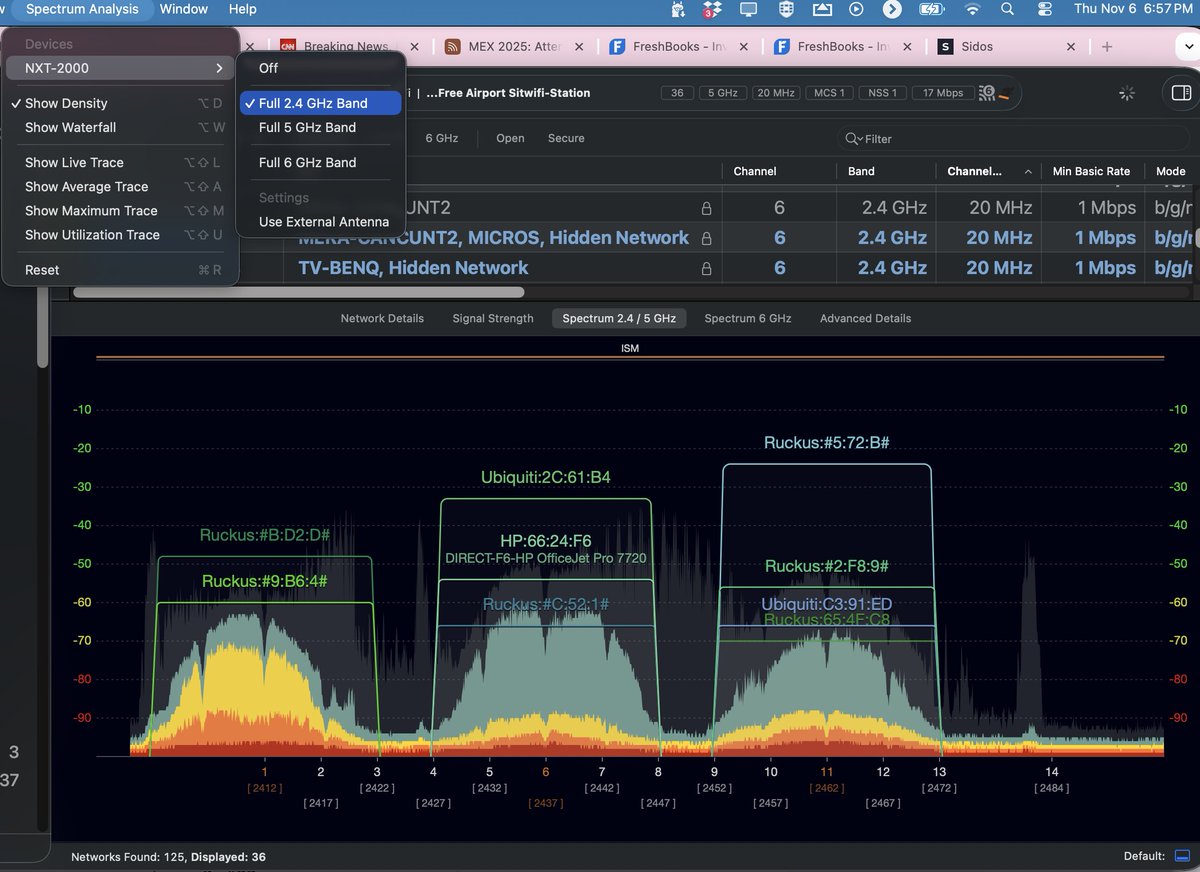Select Full 6 GHz Band option

(x=321, y=162)
